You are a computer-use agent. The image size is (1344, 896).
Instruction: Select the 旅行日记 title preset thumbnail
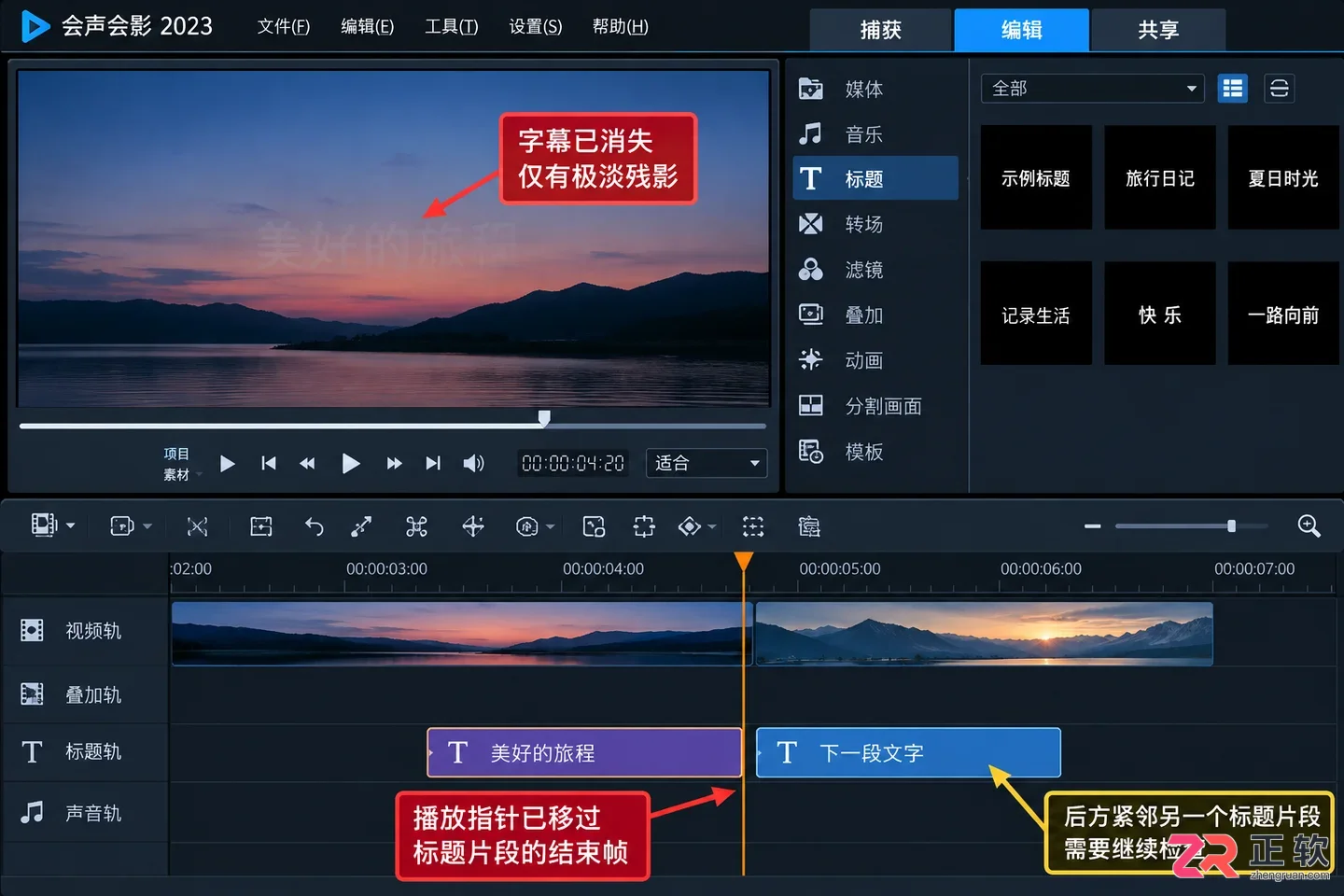tap(1159, 177)
